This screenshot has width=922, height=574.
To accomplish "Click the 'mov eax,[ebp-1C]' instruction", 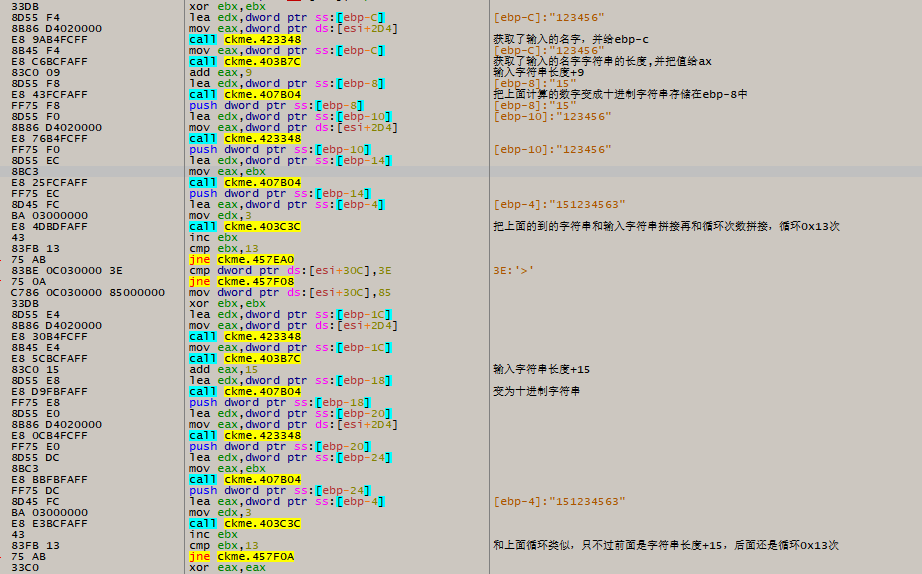I will click(x=290, y=348).
